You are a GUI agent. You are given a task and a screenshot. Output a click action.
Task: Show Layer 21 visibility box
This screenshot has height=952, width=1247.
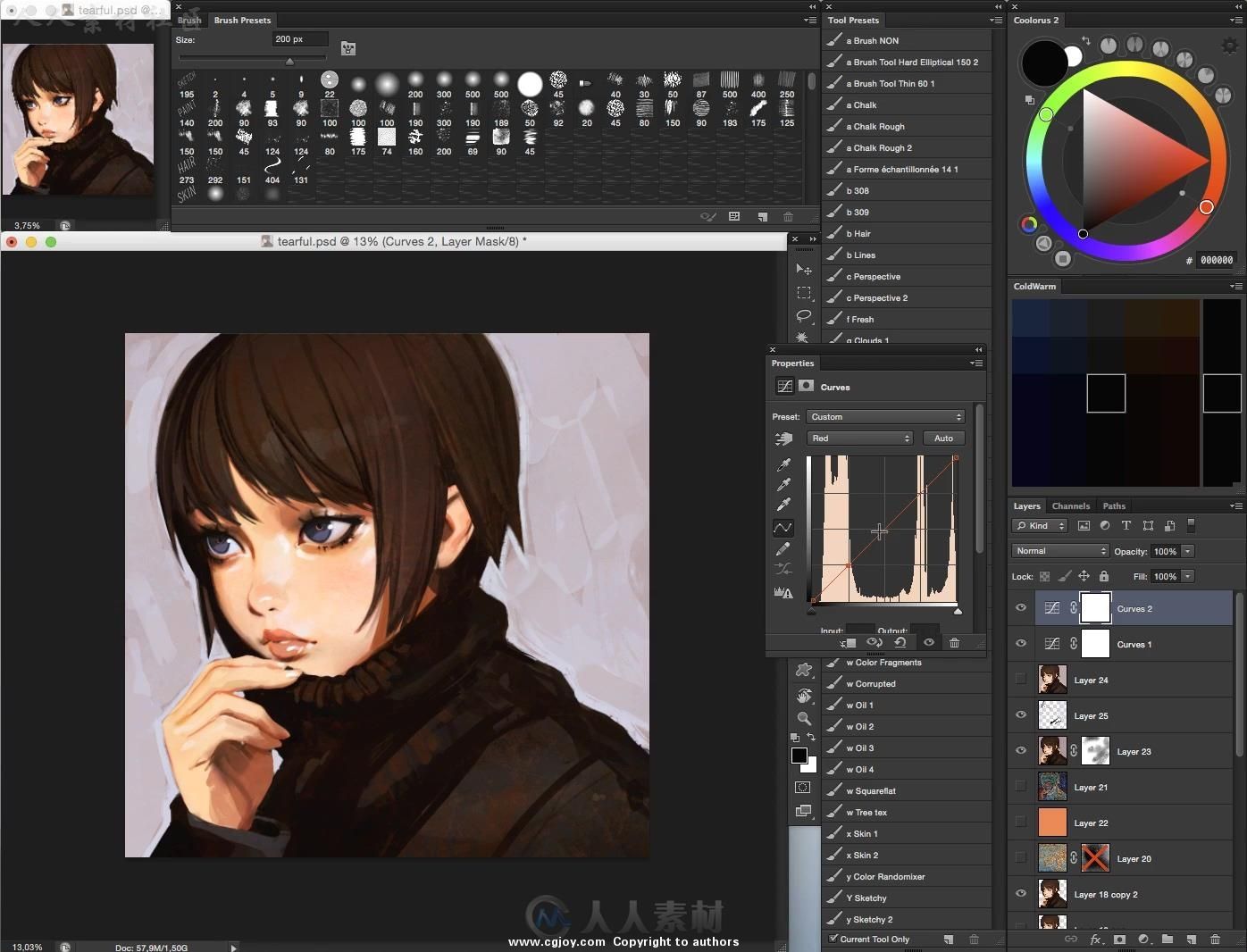[1021, 787]
